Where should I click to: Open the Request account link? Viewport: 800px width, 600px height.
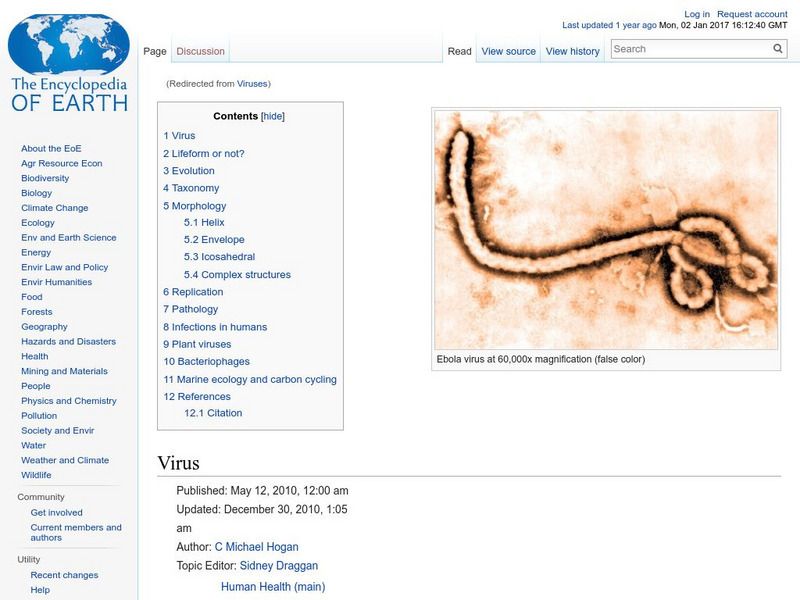(752, 14)
